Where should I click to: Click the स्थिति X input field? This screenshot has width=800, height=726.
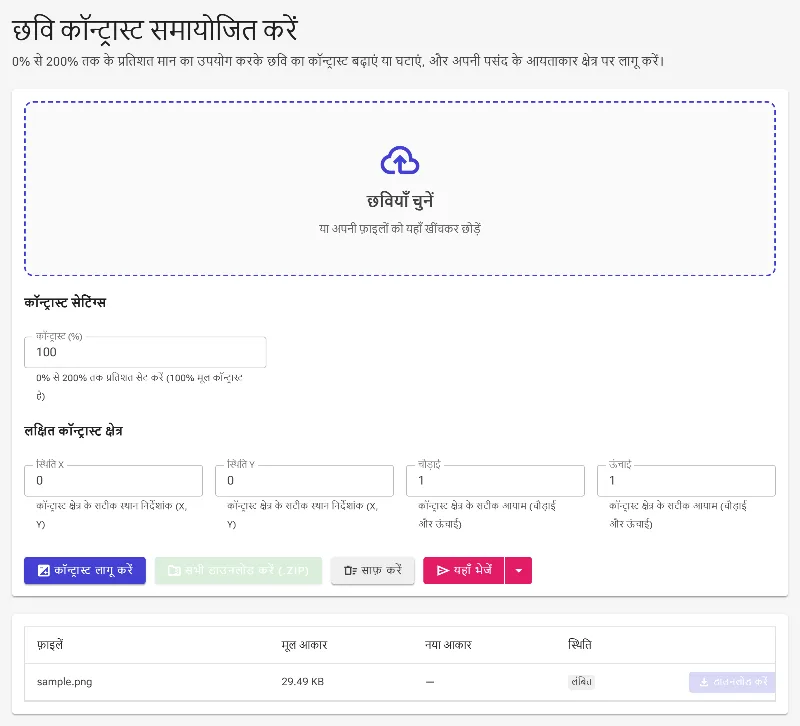pyautogui.click(x=113, y=481)
